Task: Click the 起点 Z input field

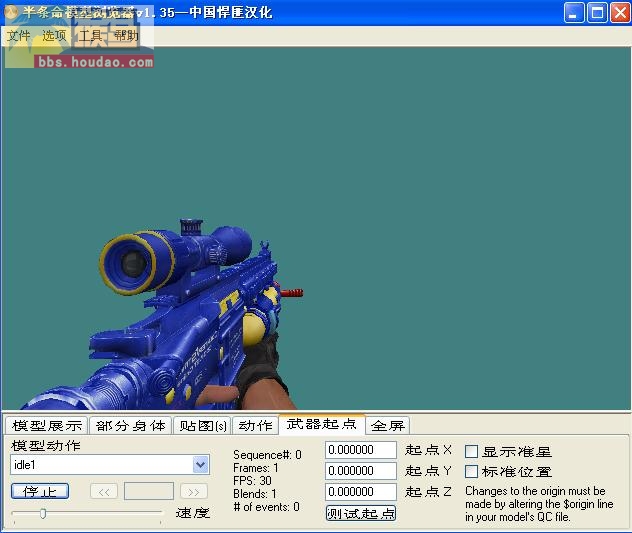Action: (361, 491)
